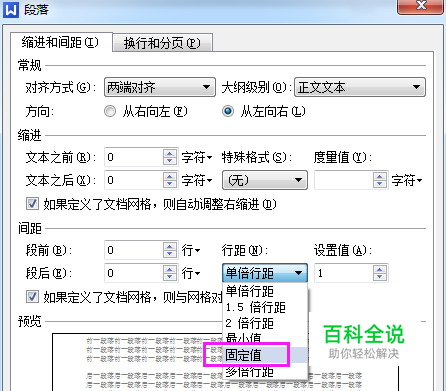The width and height of the screenshot is (446, 391).
Task: Choose 最小值 from the line spacing list
Action: point(265,339)
